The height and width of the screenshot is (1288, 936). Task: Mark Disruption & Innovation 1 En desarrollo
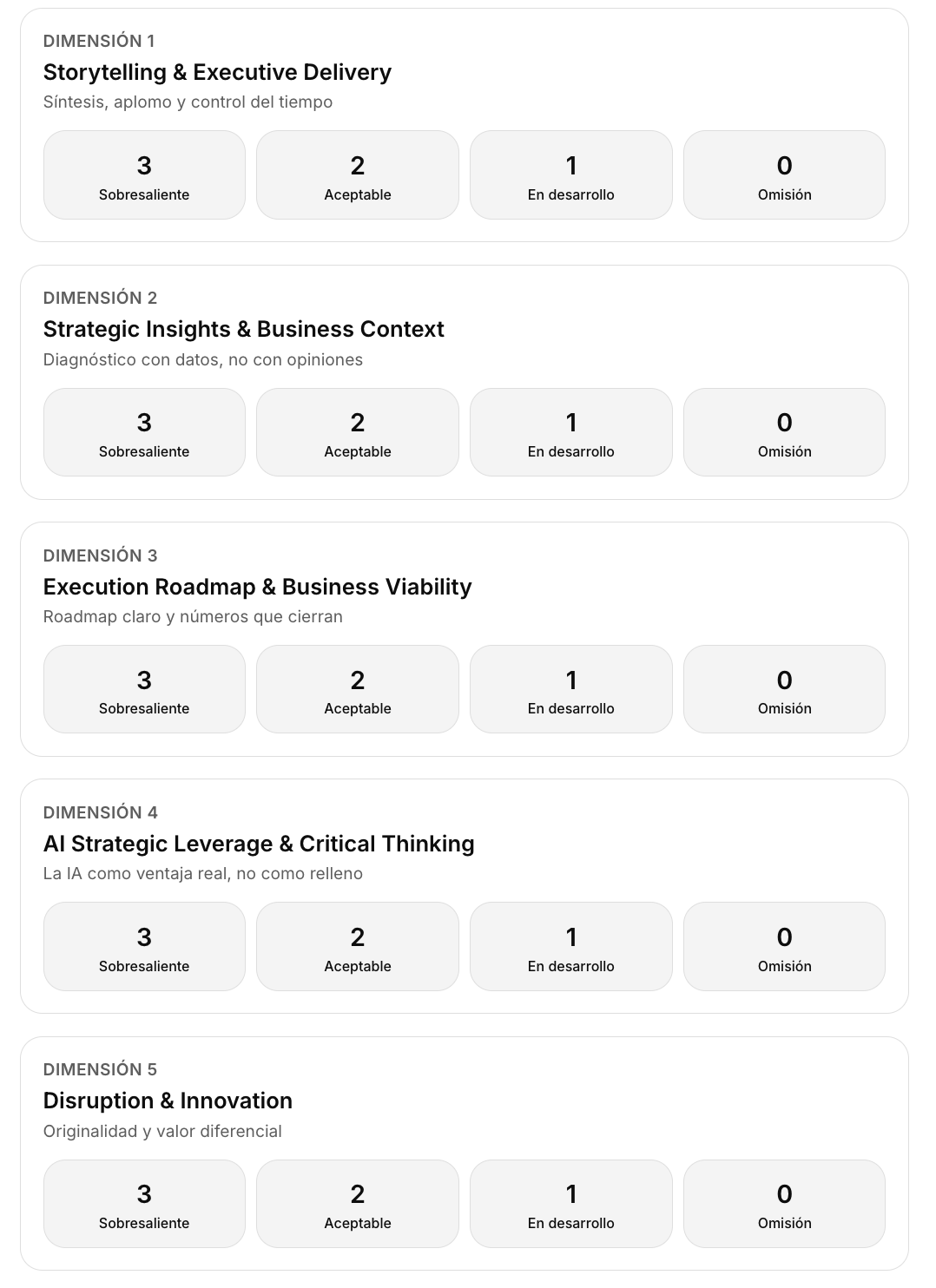(x=571, y=1204)
